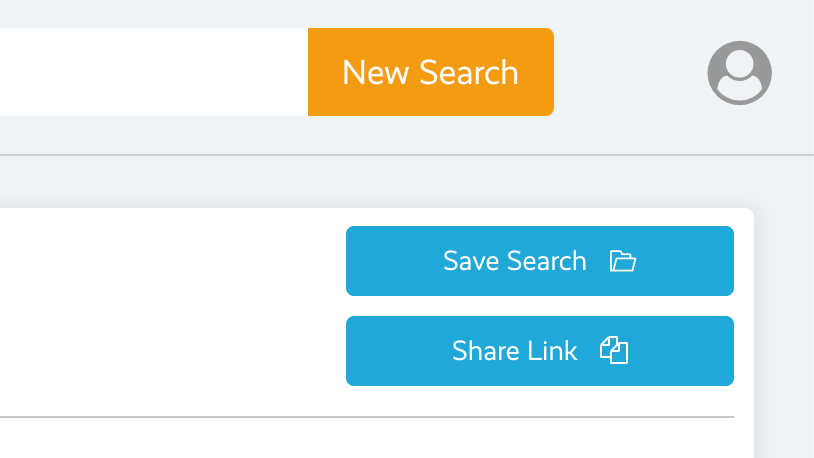Click the "Save Search" label text
This screenshot has height=458, width=814.
[514, 261]
